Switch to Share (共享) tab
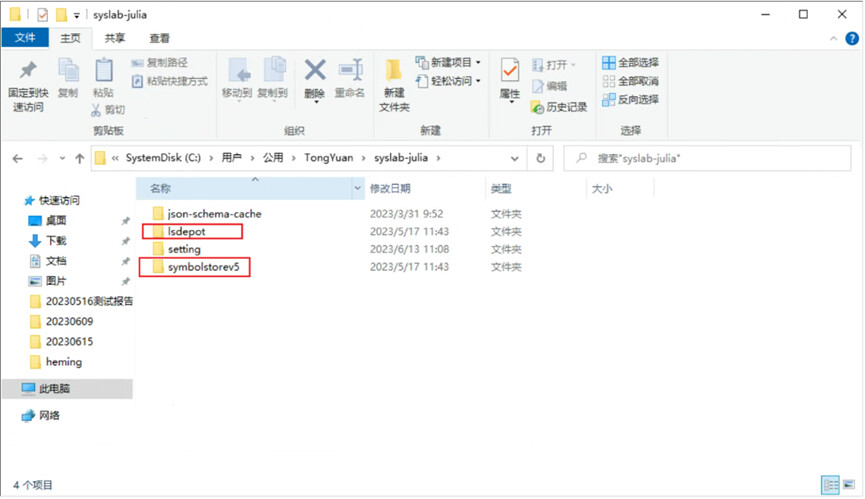The image size is (865, 499). click(x=115, y=38)
